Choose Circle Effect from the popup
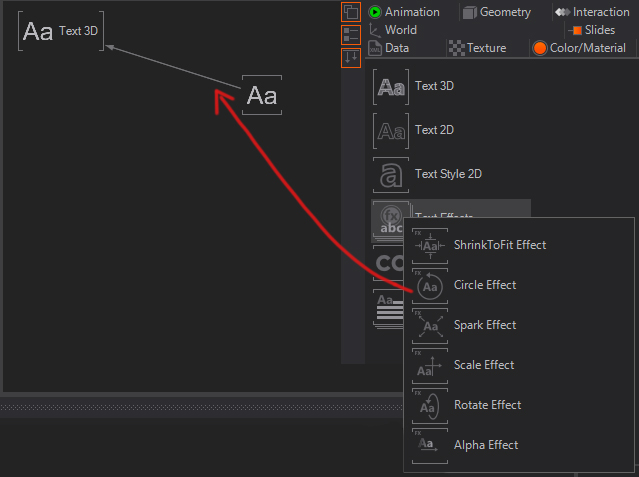Viewport: 639px width, 477px height. coord(429,285)
